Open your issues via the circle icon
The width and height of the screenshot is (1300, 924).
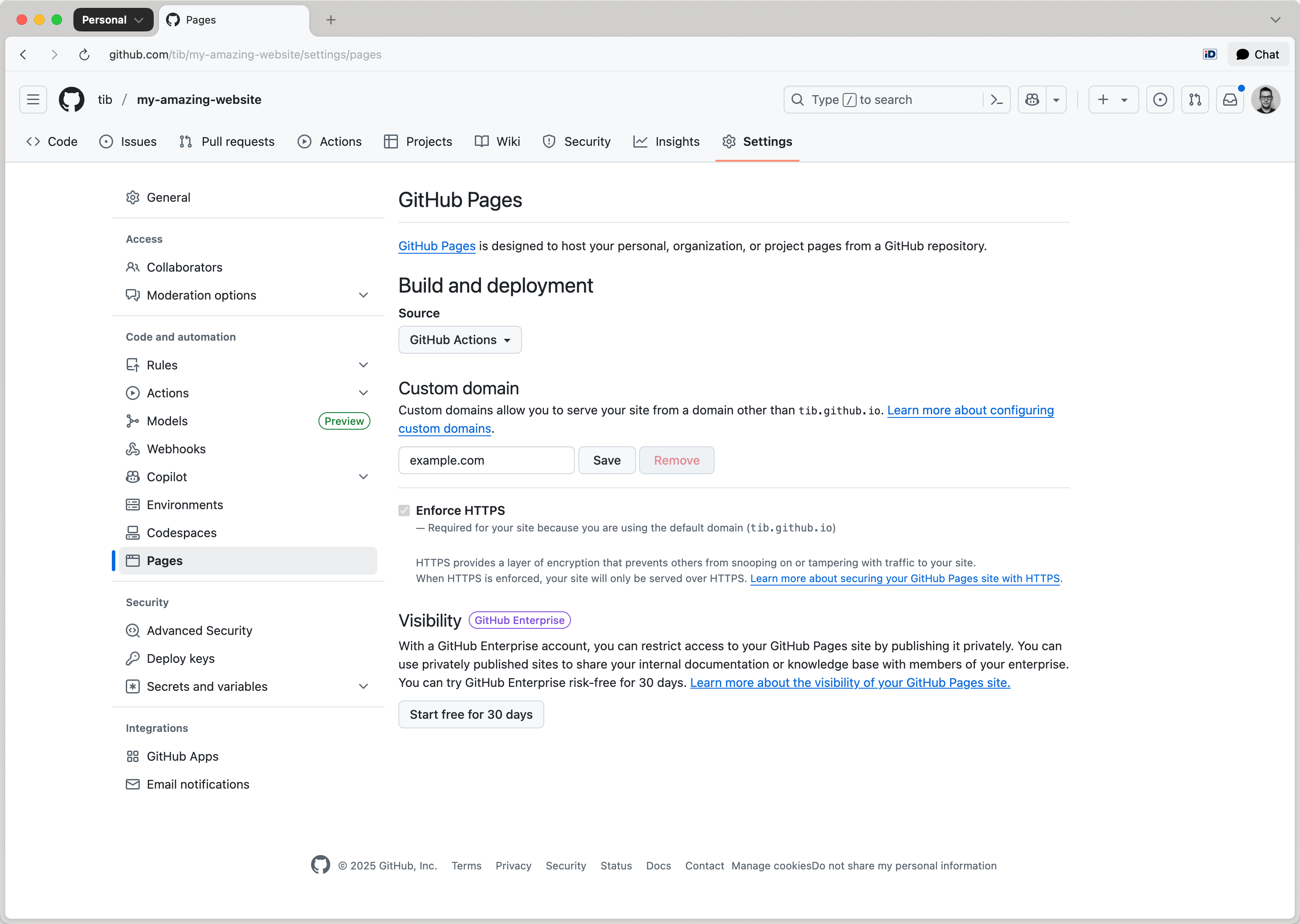pyautogui.click(x=1160, y=100)
